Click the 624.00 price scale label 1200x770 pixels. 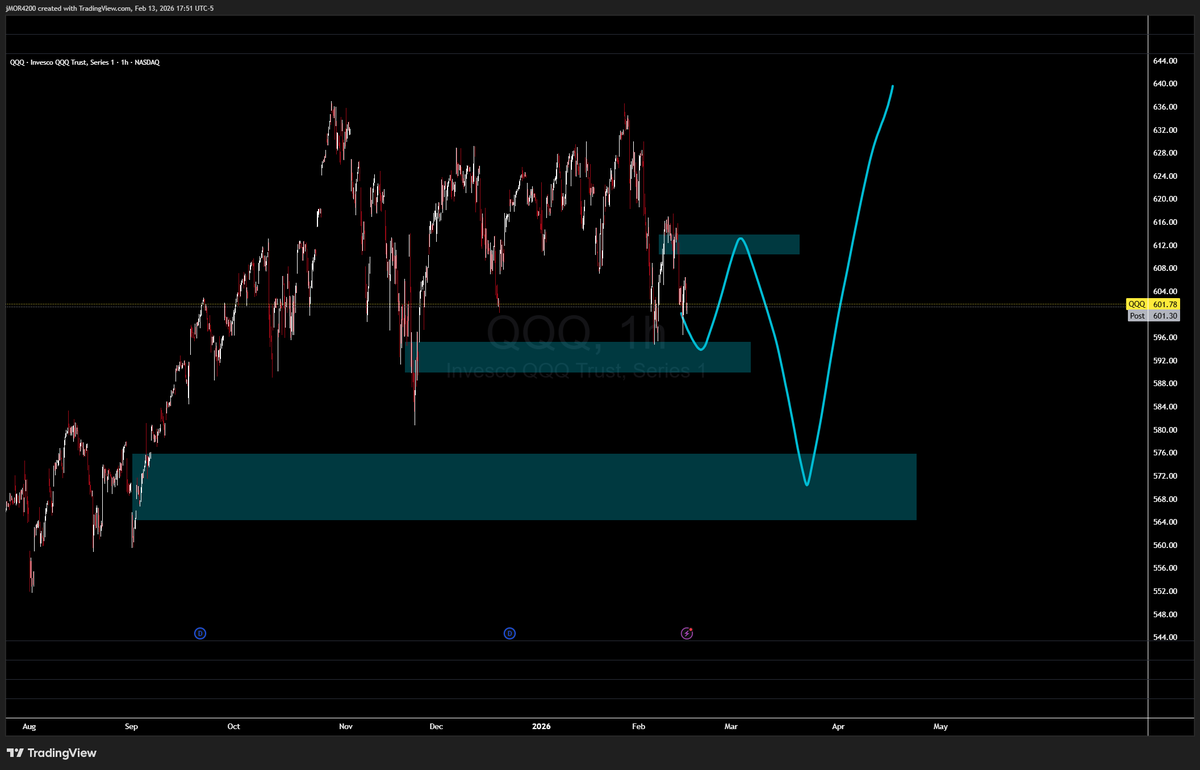pos(1166,176)
